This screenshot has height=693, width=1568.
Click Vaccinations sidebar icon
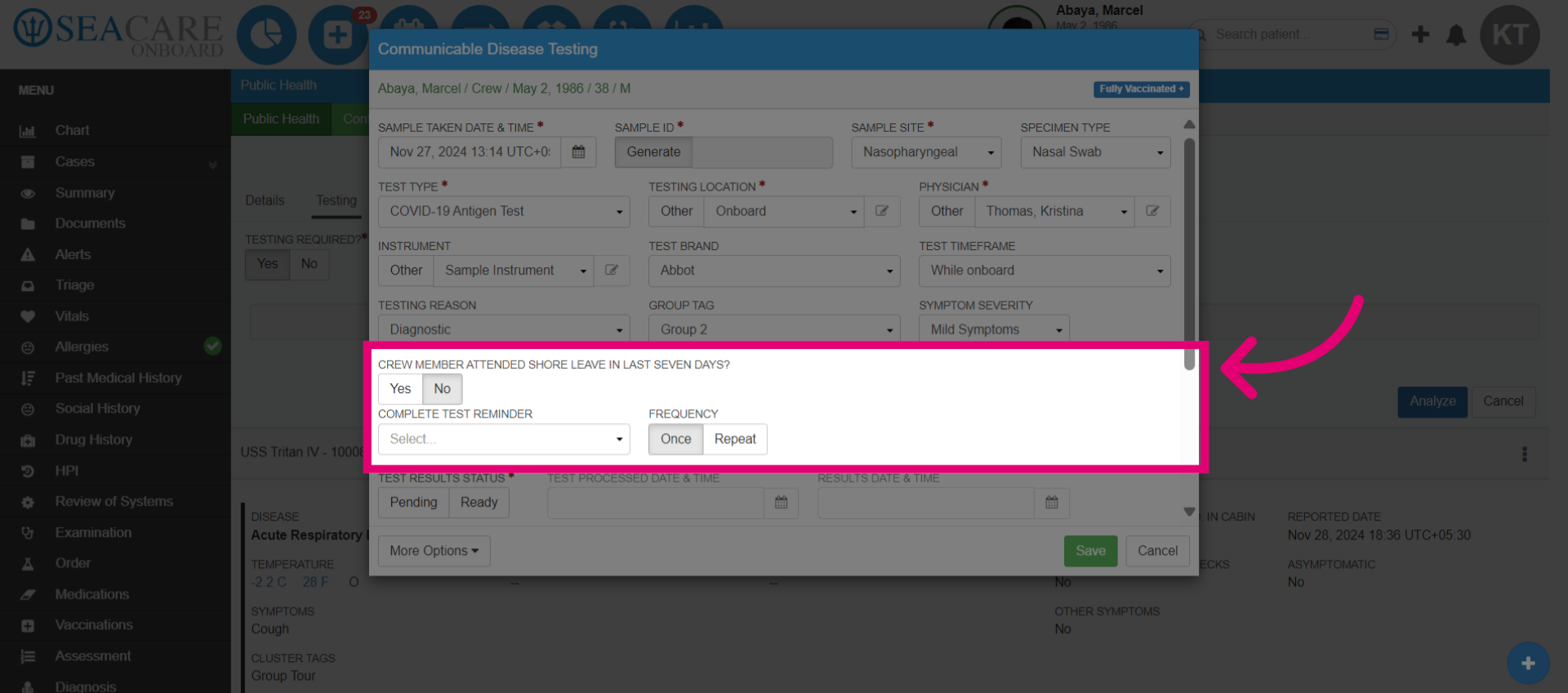pos(28,625)
